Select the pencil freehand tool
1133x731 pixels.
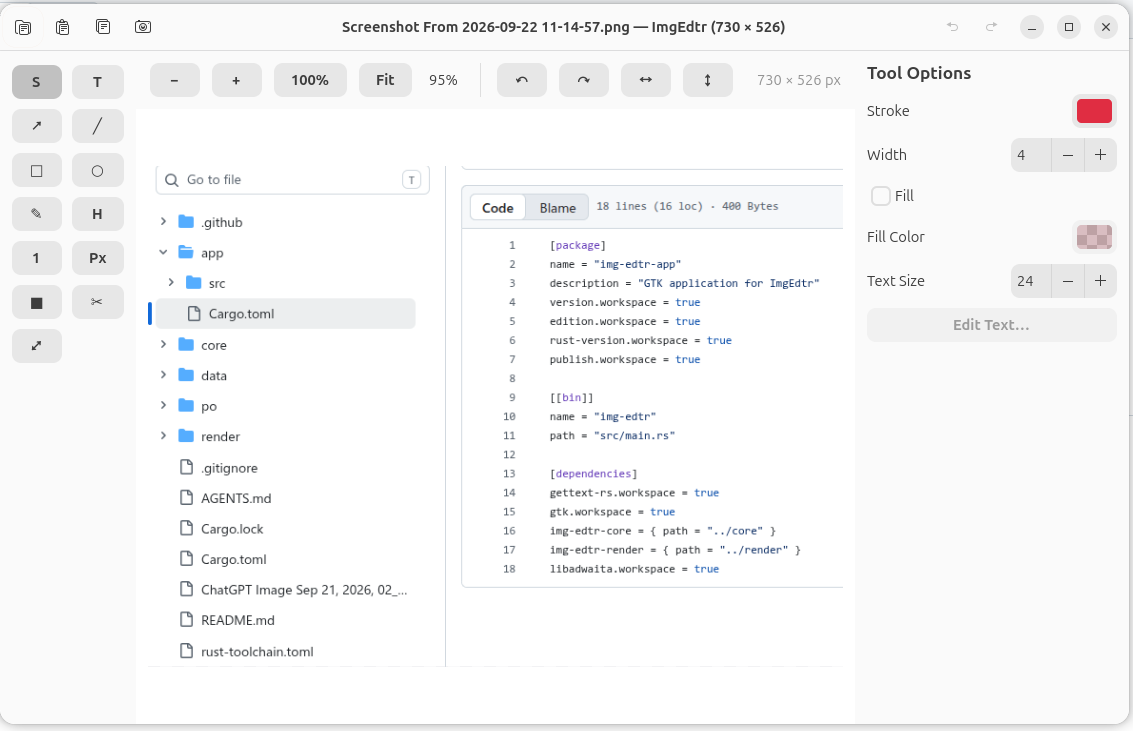click(37, 214)
